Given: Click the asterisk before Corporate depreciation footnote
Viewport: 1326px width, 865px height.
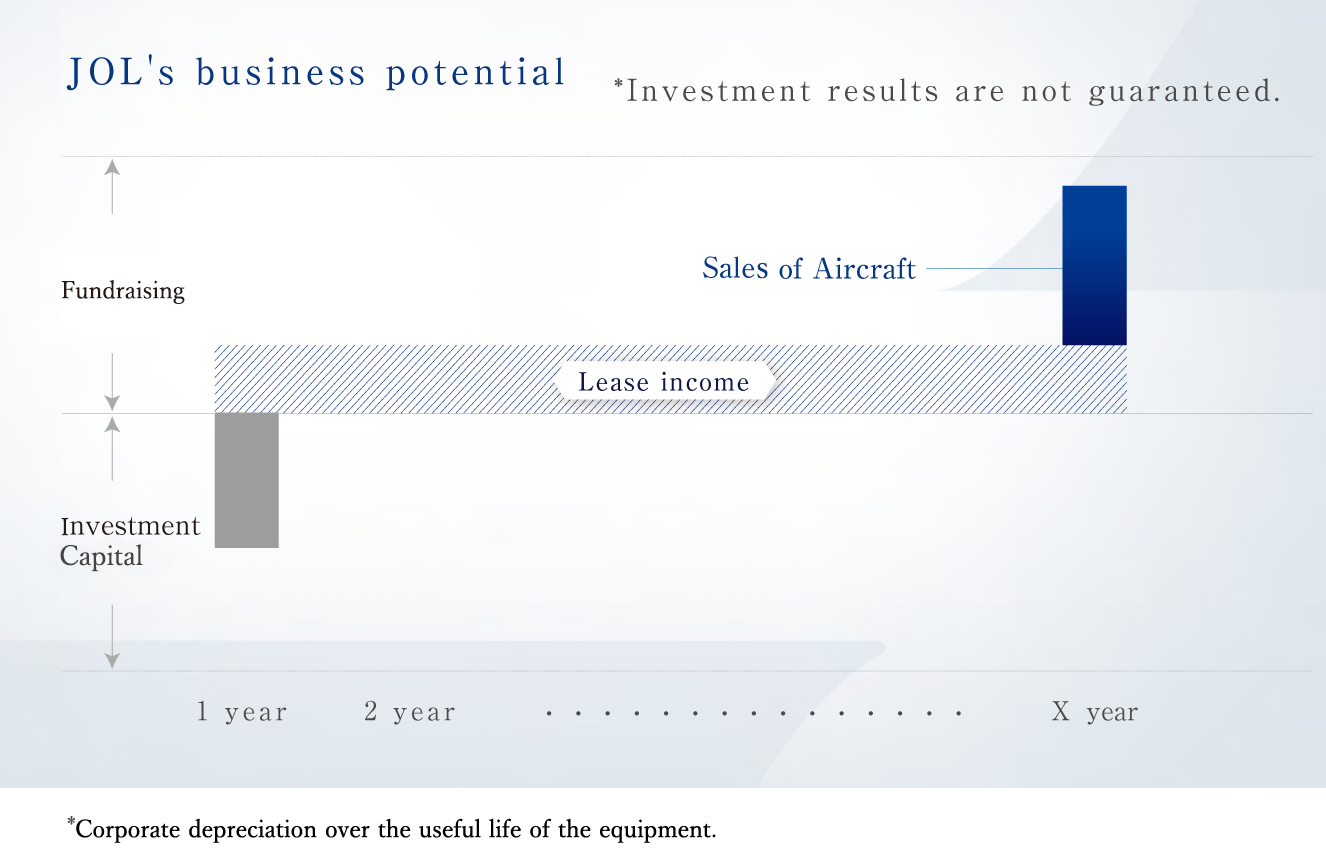Looking at the screenshot, I should [71, 822].
